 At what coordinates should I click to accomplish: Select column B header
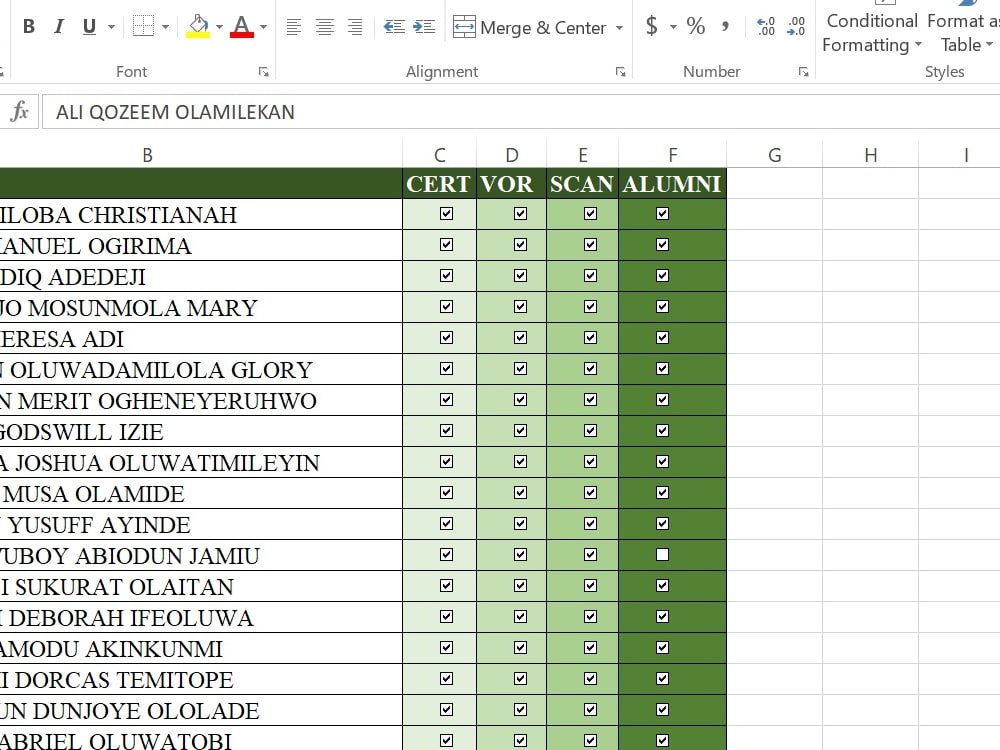147,155
